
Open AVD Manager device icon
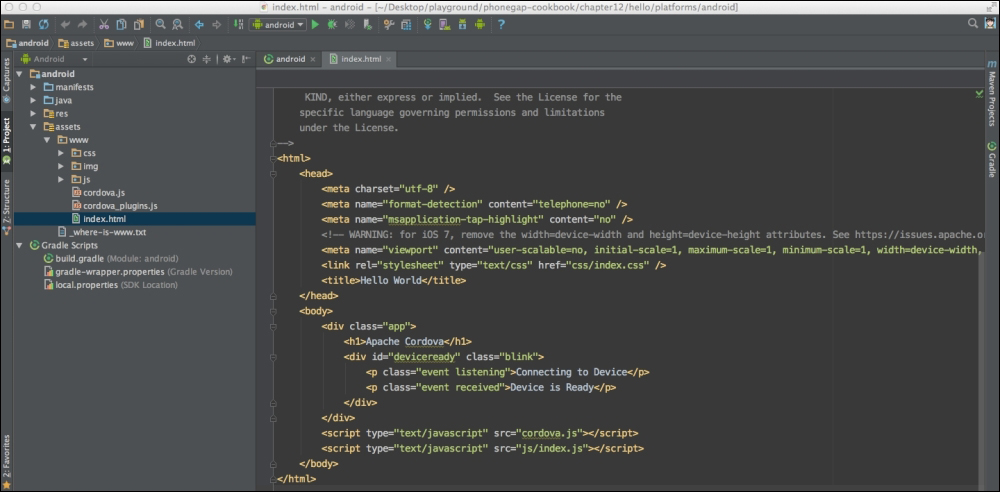(445, 24)
